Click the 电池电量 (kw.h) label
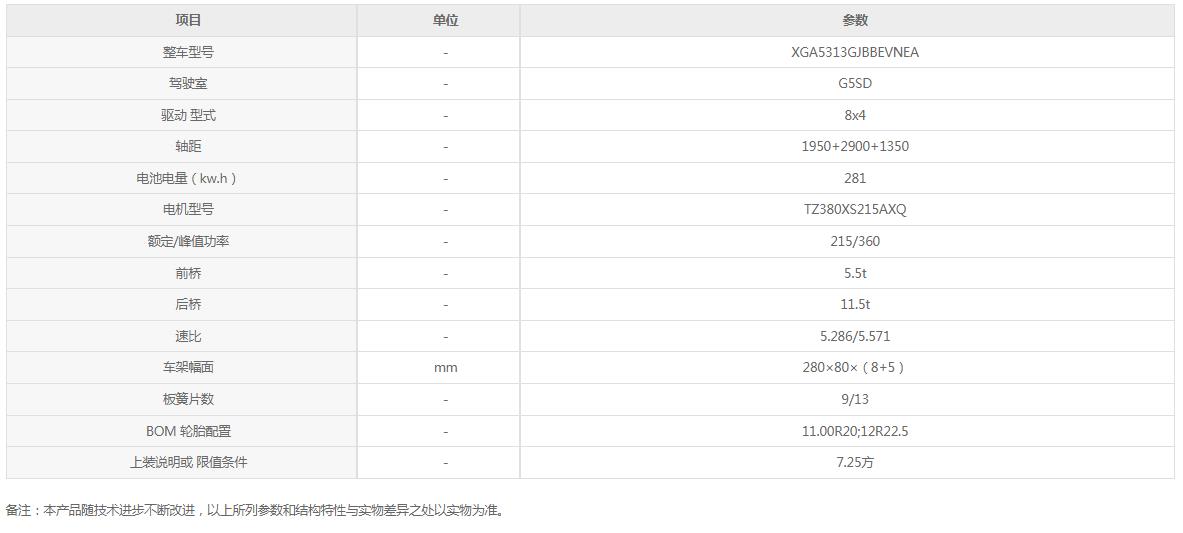Screen dimensions: 1183x533 click(188, 179)
